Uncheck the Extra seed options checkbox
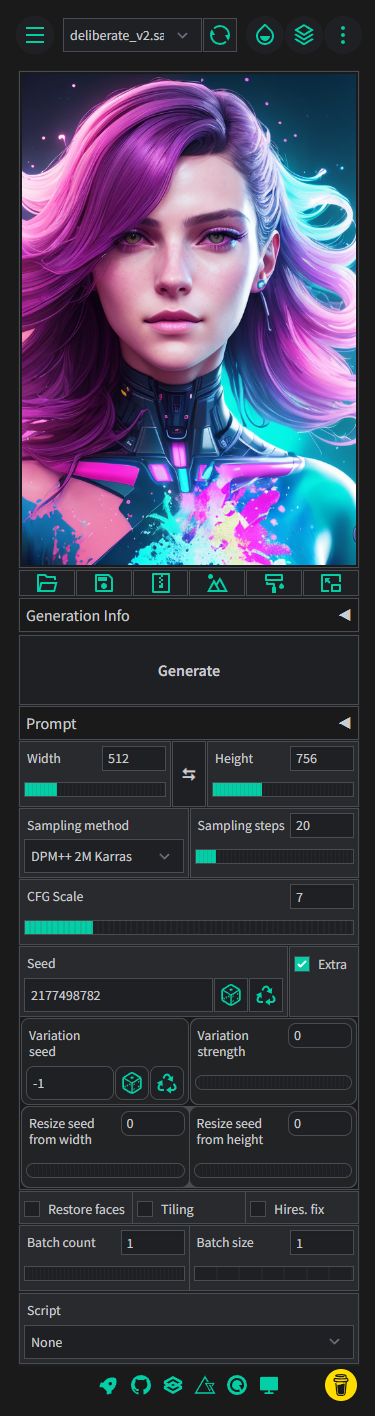The height and width of the screenshot is (1416, 375). tap(302, 964)
